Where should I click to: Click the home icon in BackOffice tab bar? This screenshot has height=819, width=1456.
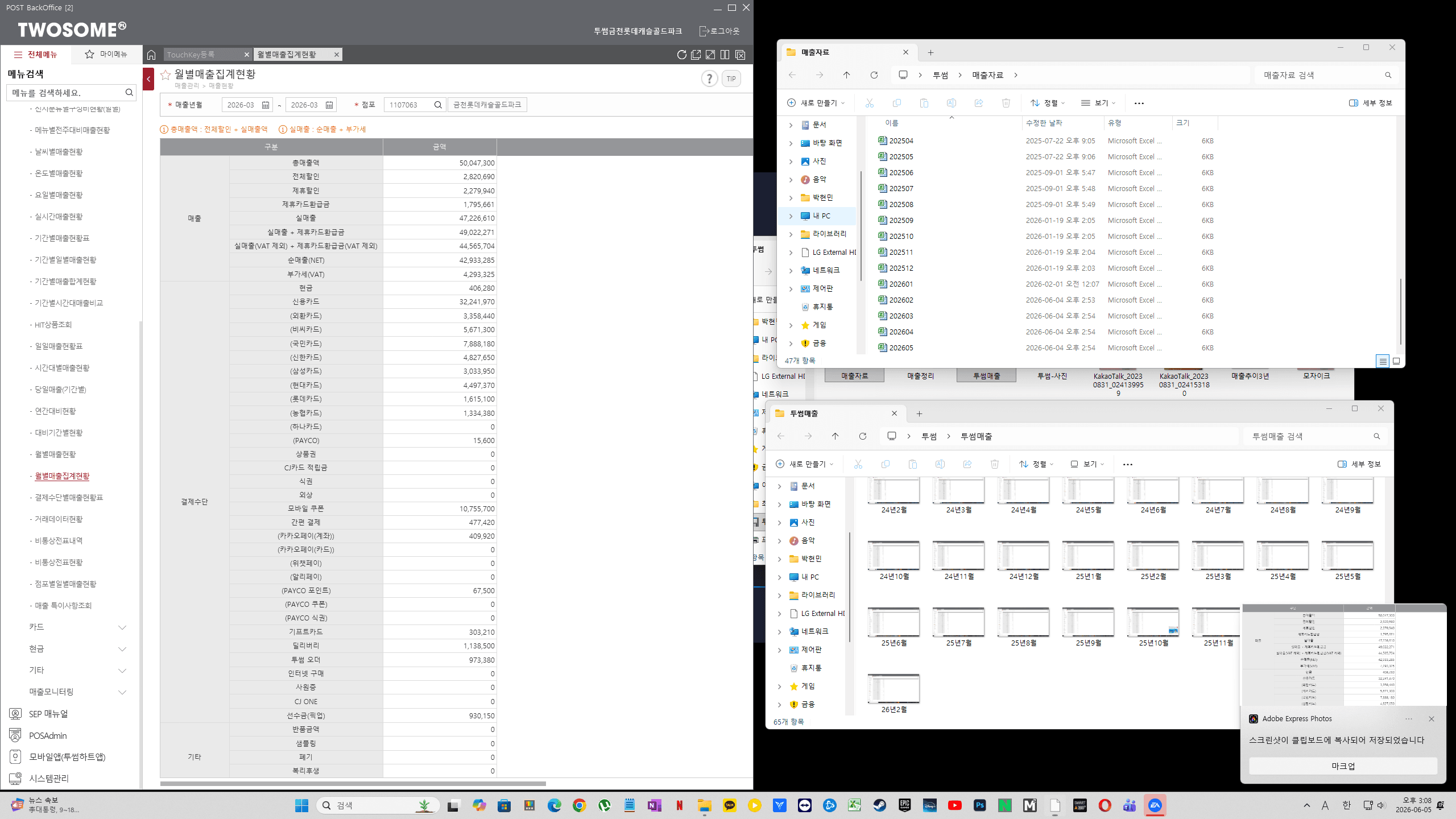tap(151, 55)
